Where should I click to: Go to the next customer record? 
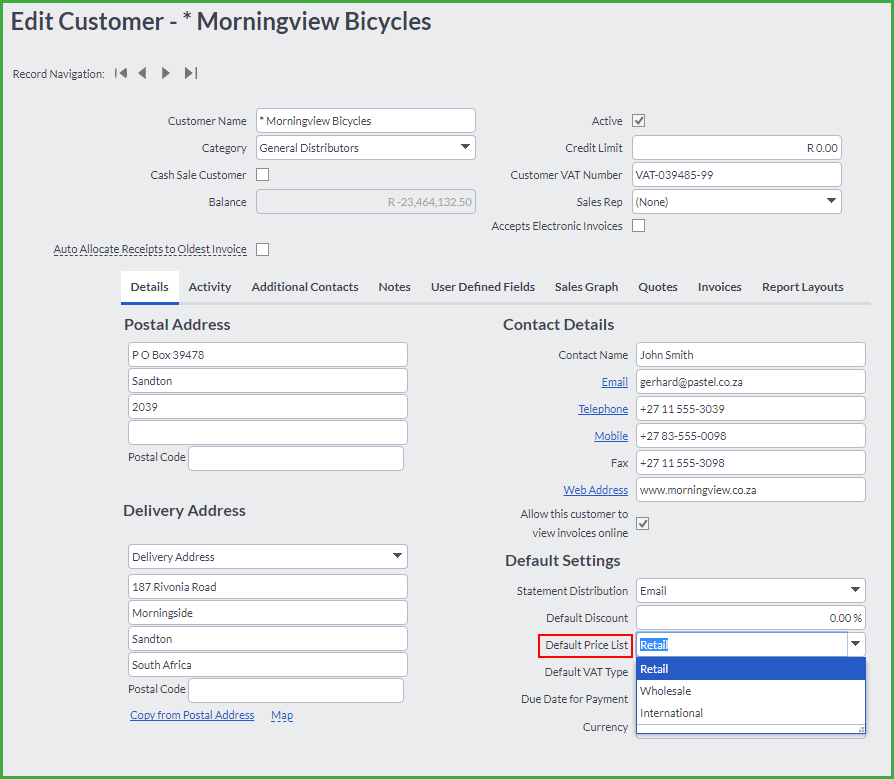165,73
